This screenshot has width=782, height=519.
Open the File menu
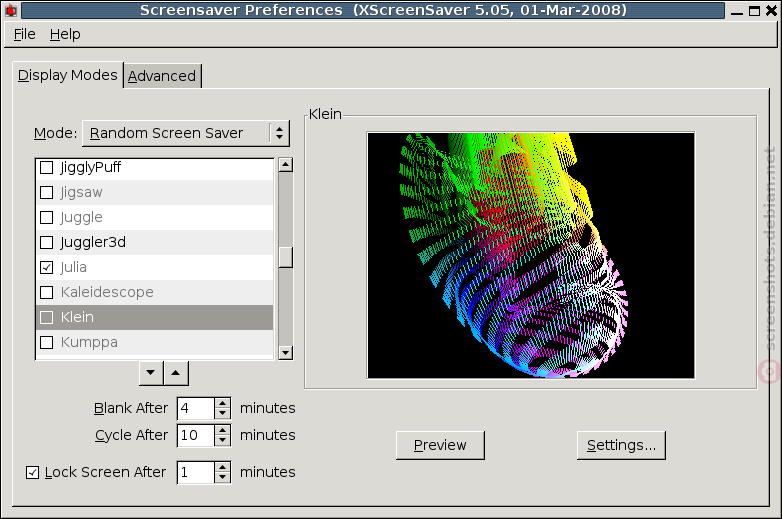[x=24, y=34]
